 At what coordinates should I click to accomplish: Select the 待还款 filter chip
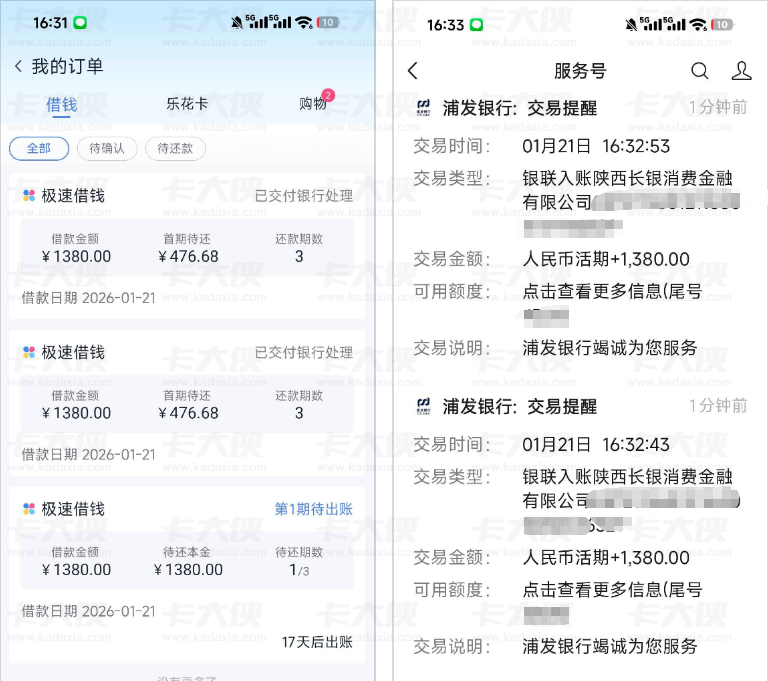coord(175,148)
